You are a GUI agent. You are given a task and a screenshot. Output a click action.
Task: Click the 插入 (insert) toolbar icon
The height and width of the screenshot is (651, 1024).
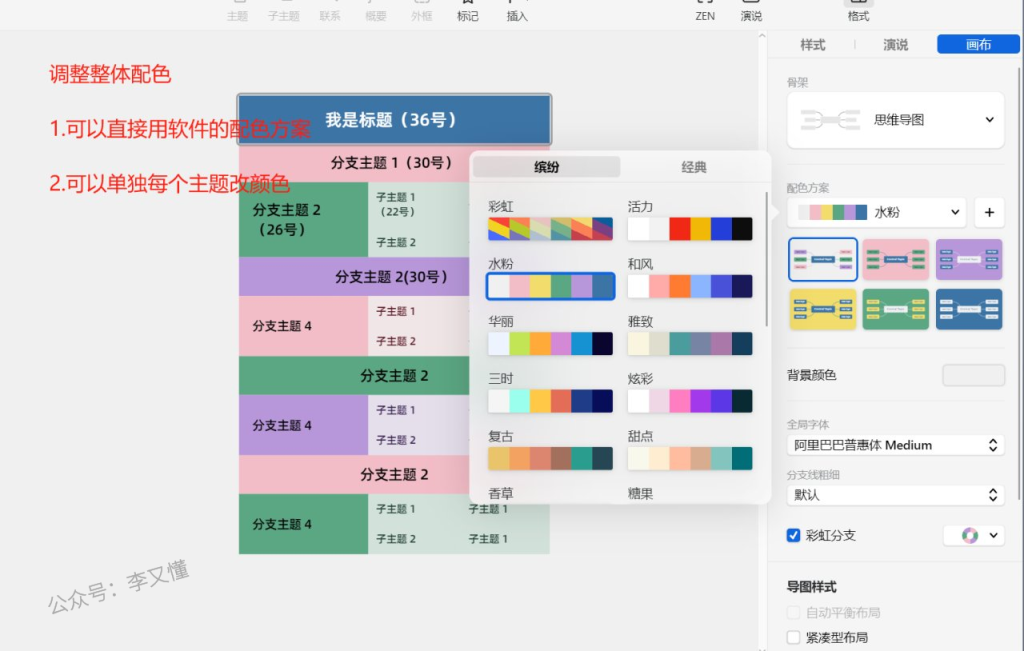517,6
